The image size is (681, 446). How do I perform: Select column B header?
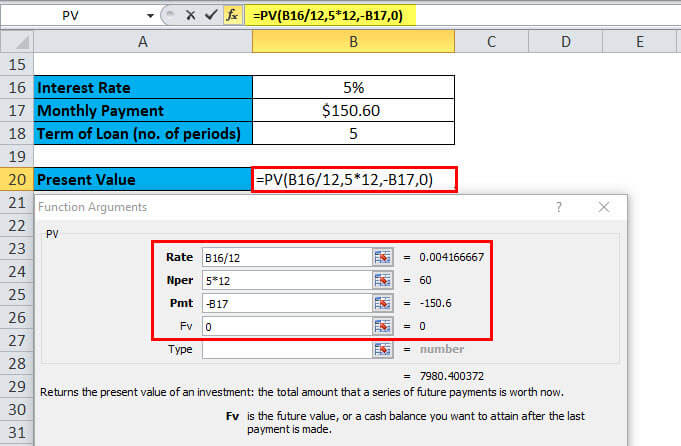(x=353, y=42)
